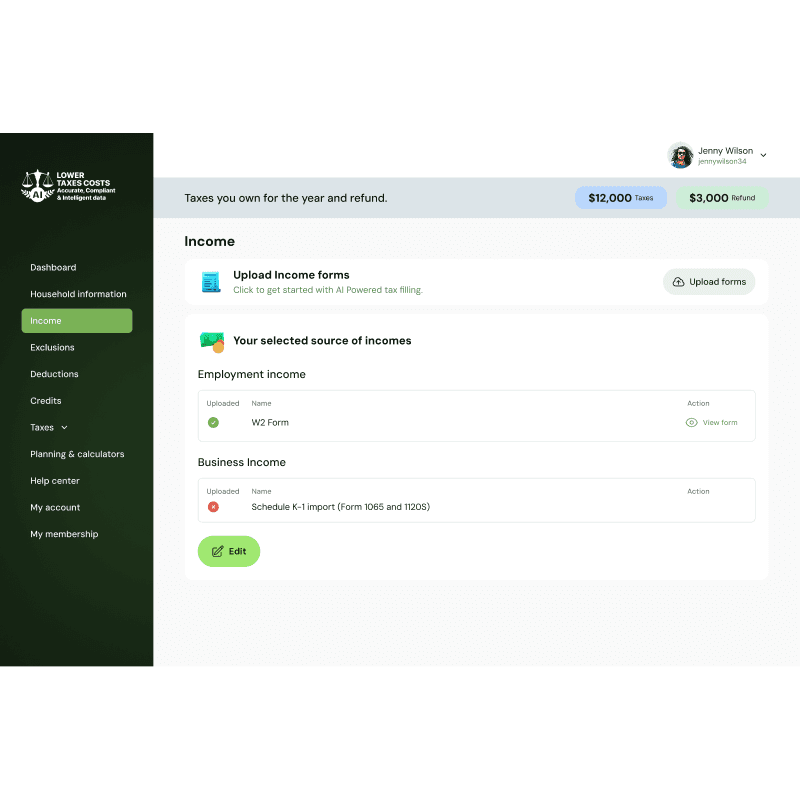
Task: Open Planning & calculators
Action: (x=77, y=454)
